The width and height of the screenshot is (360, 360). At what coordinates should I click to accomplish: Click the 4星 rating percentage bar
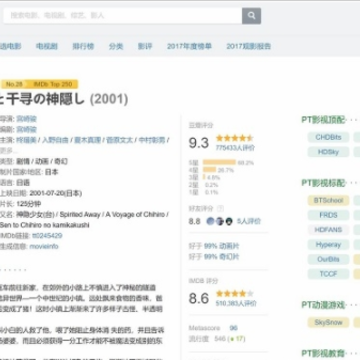click(x=209, y=170)
